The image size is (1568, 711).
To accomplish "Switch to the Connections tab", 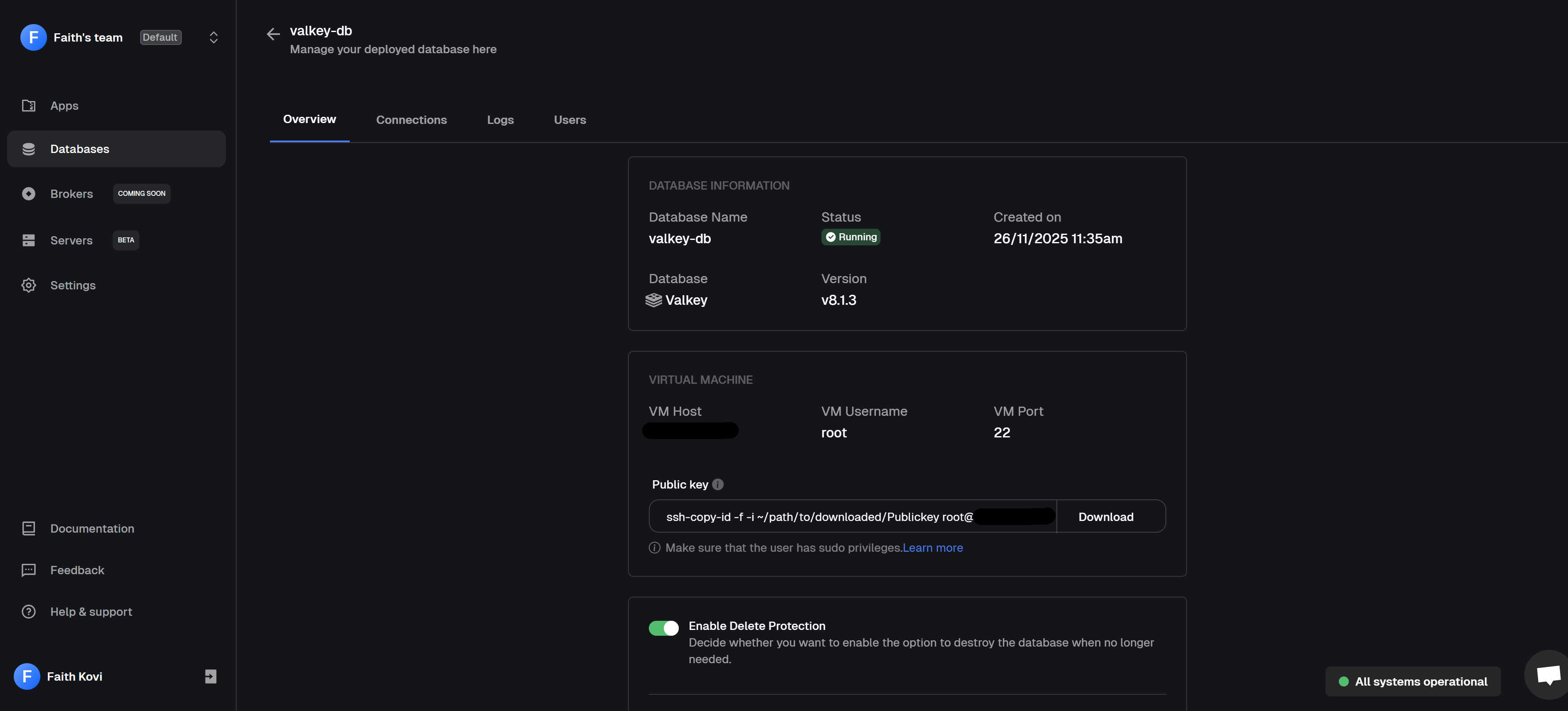I will coord(411,120).
